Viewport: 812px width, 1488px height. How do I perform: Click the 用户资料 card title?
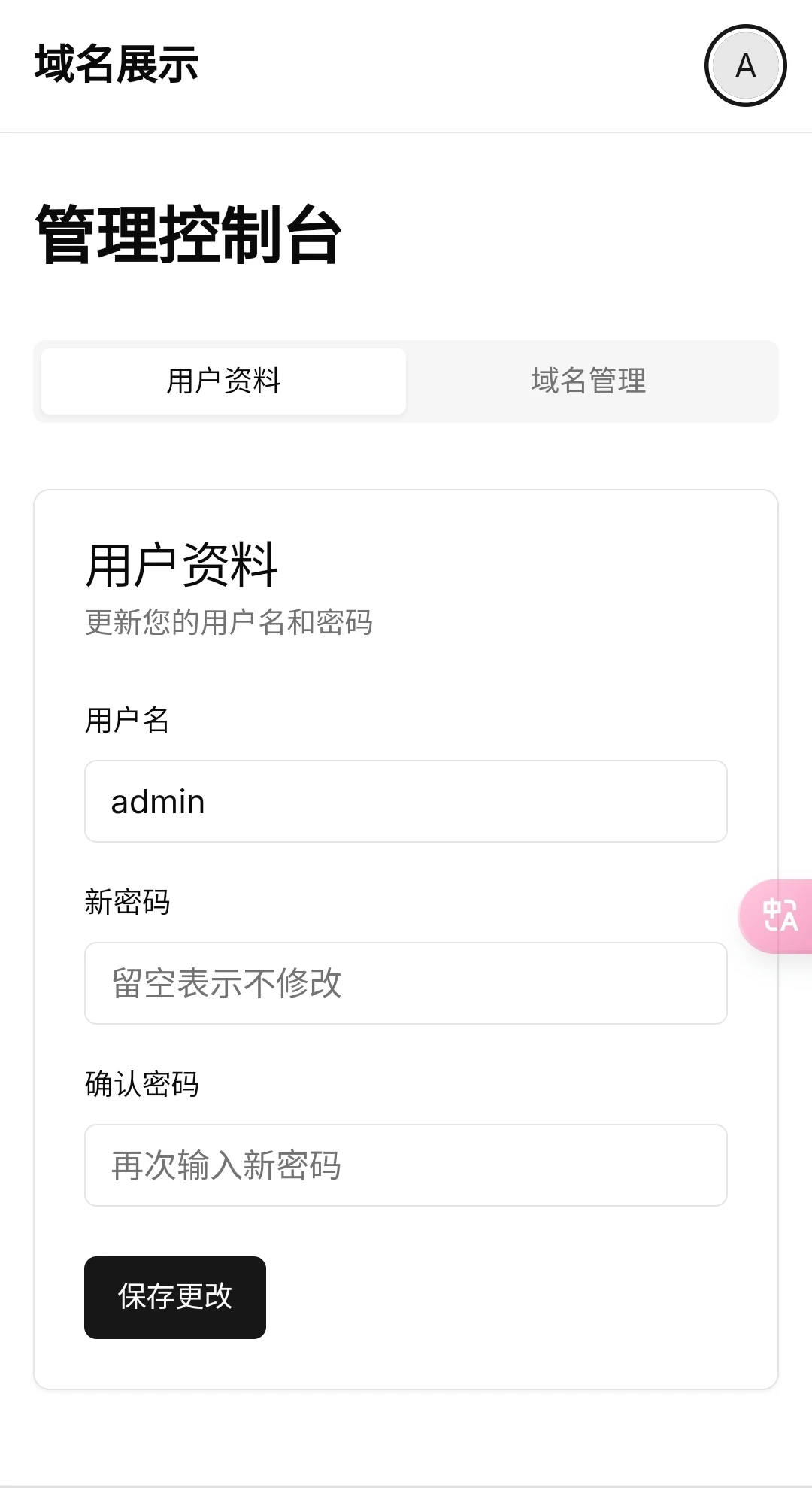coord(181,566)
